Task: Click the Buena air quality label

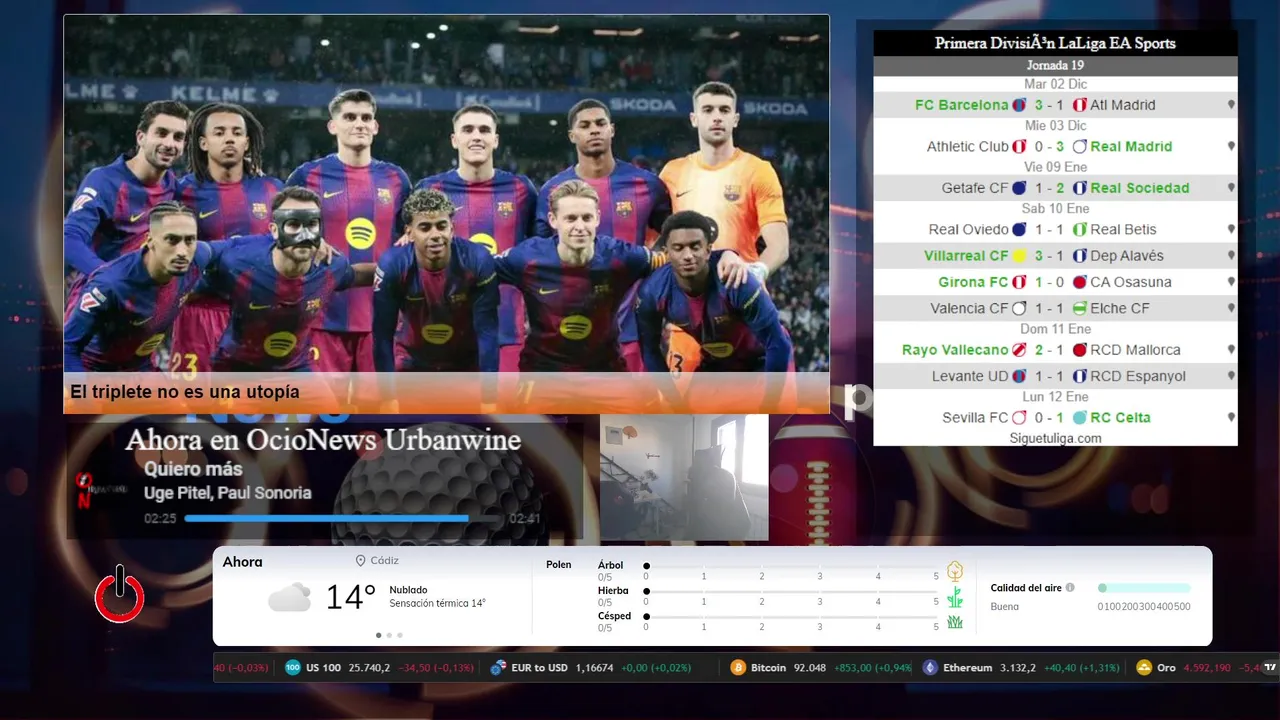Action: click(1004, 606)
